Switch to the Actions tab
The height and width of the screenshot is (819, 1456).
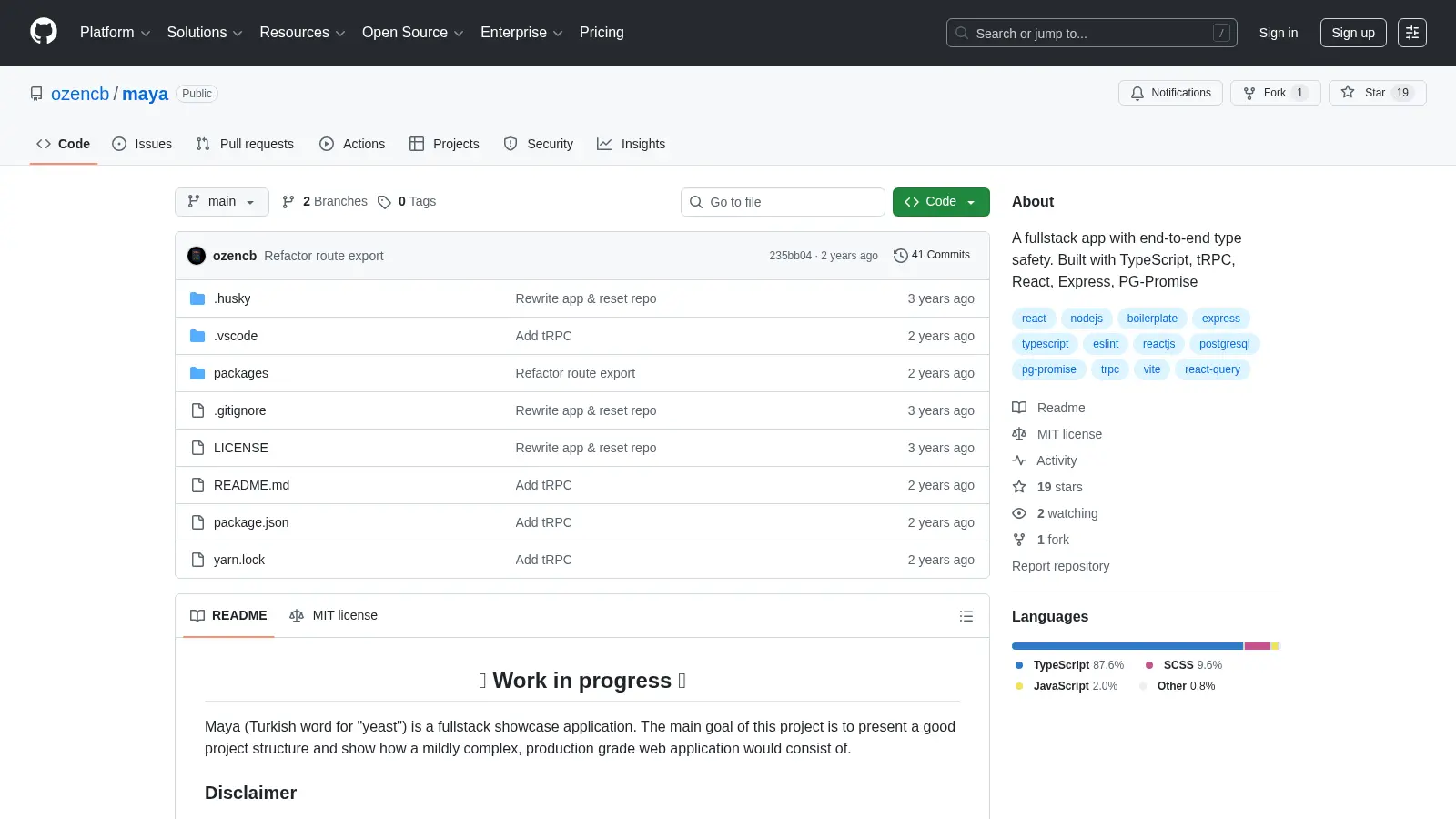point(352,144)
